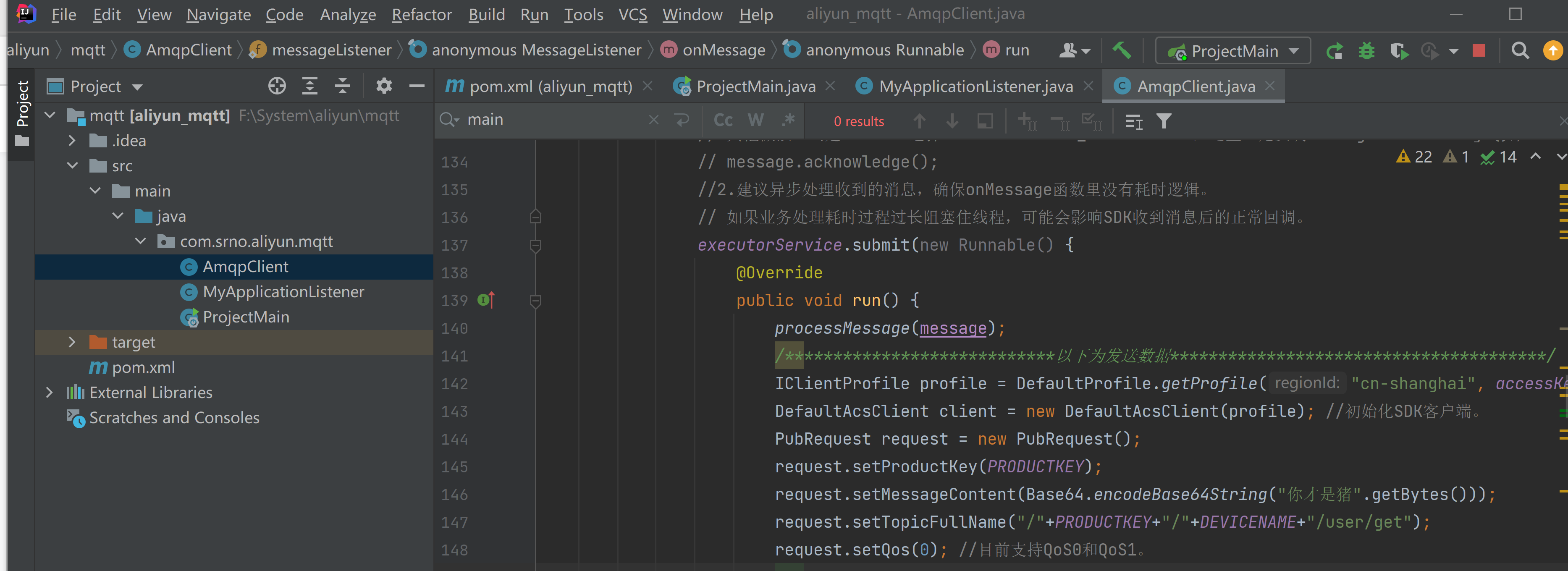Collapse all in Project panel
Screen dimensions: 1568x571
[343, 86]
